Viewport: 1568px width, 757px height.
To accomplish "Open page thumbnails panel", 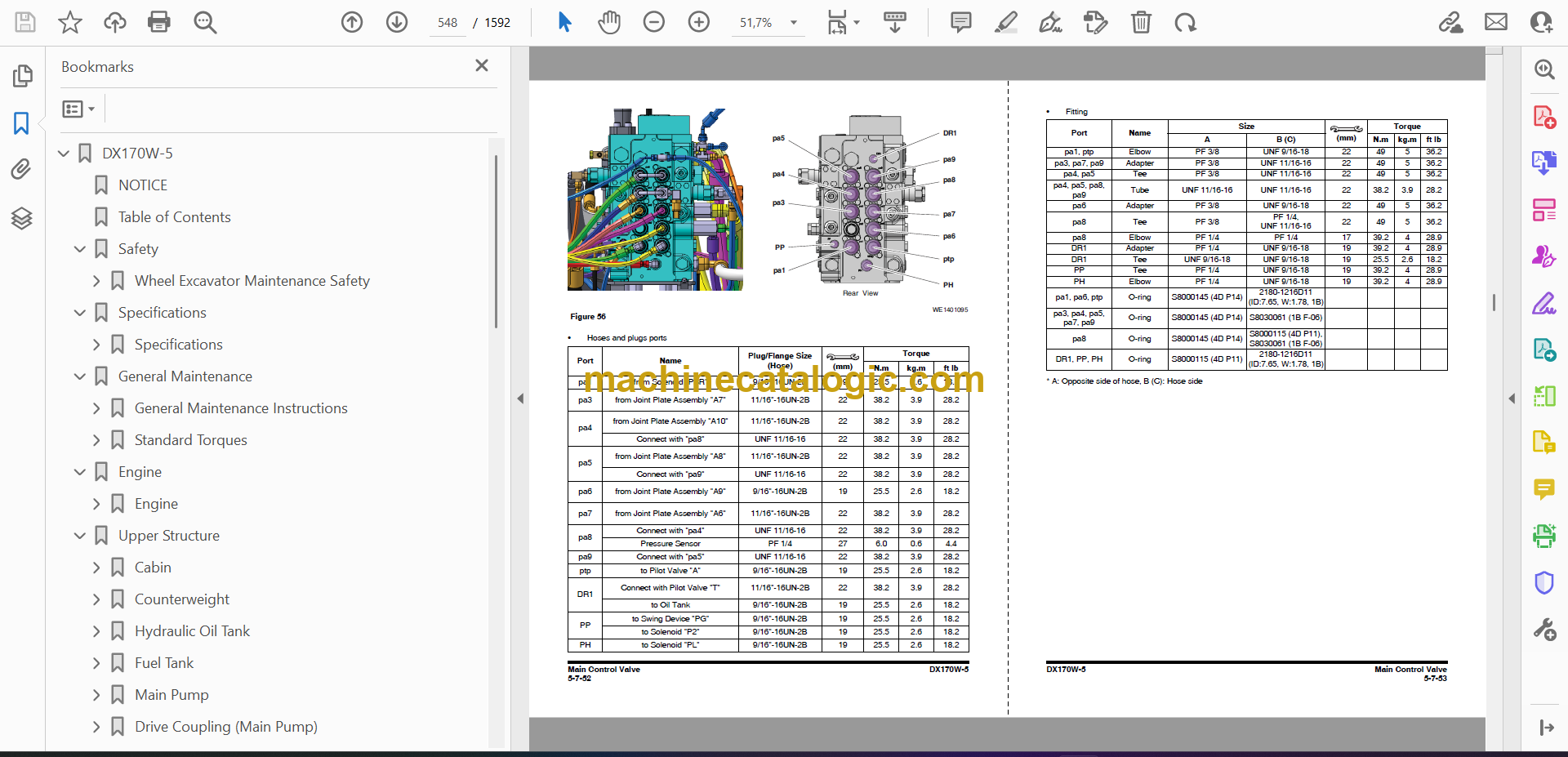I will [22, 76].
